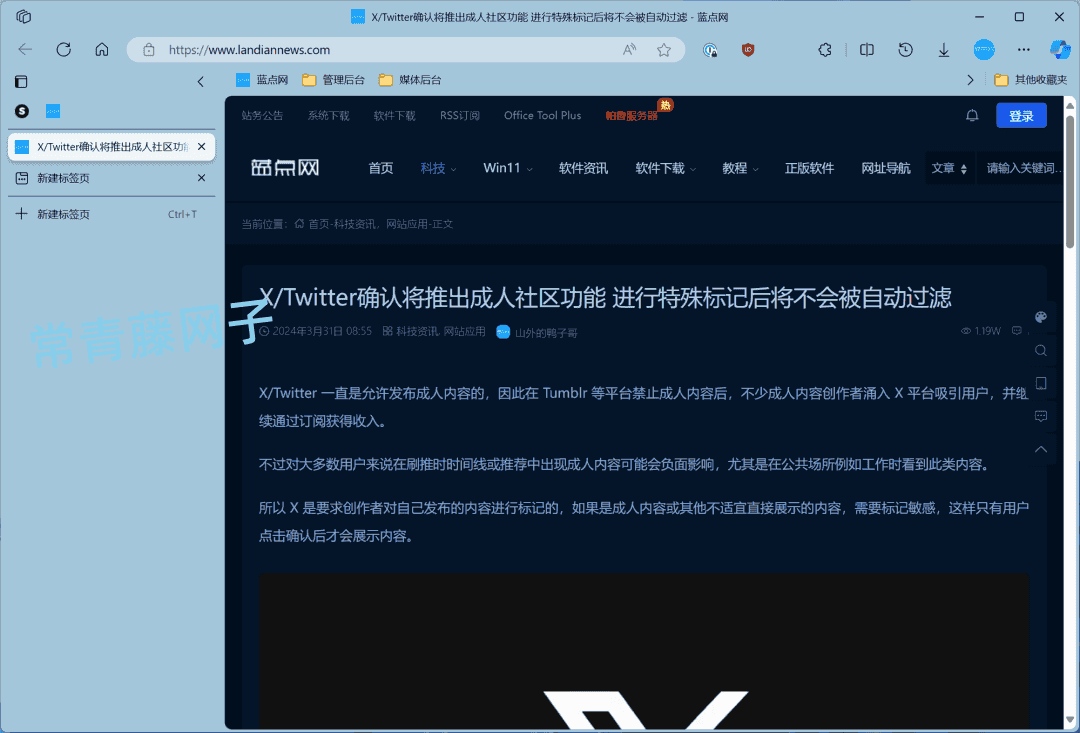Toggle the vertical tabs pane icon
Viewport: 1080px width, 733px height.
[21, 81]
